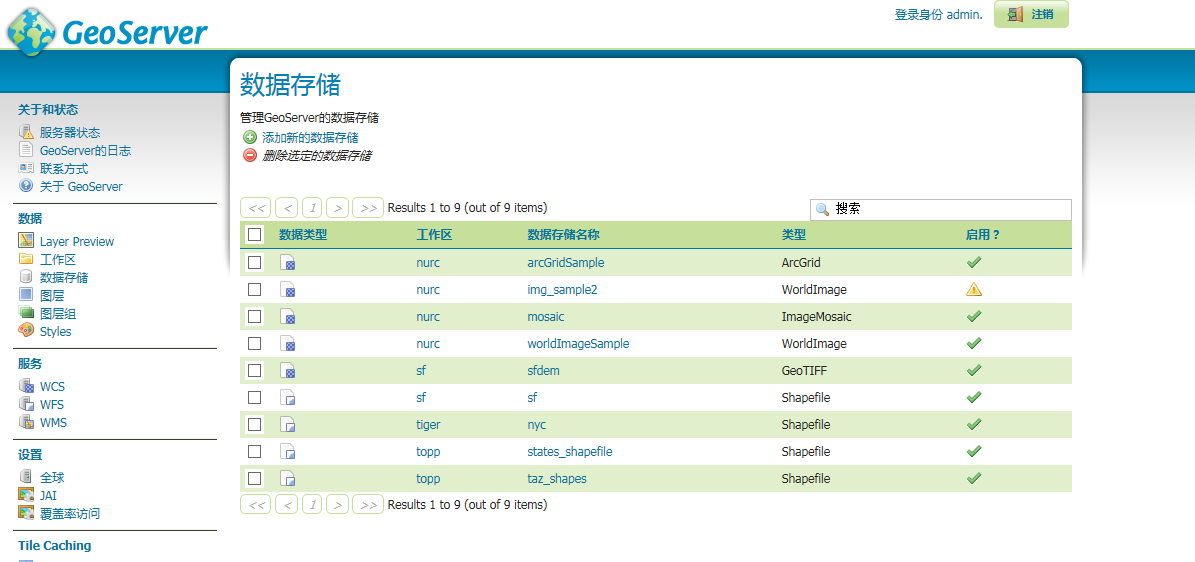The image size is (1195, 562).
Task: Open 服务器状态 icon in sidebar
Action: click(26, 132)
